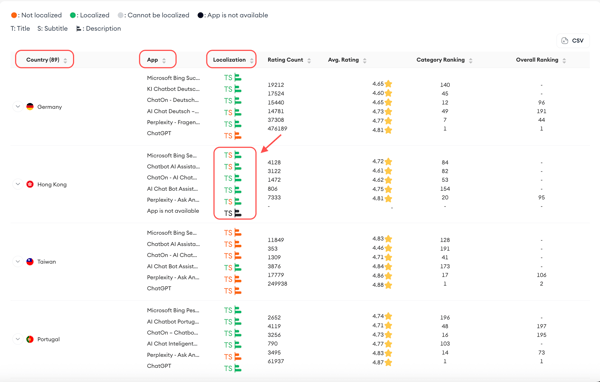Open AI Chat Deutsch app in Germany

pyautogui.click(x=173, y=111)
